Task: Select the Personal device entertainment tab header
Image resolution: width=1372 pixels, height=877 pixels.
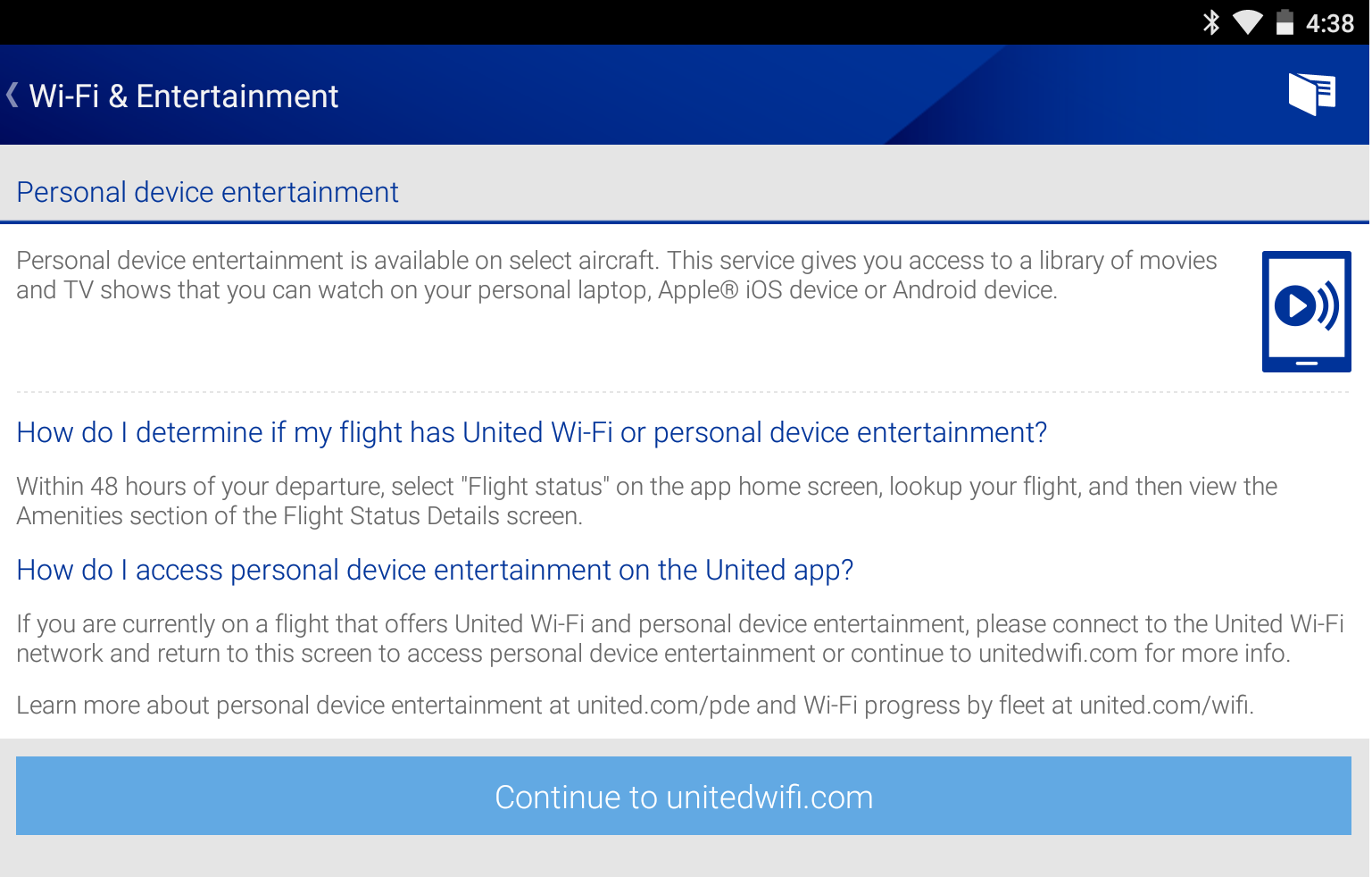Action: [206, 191]
